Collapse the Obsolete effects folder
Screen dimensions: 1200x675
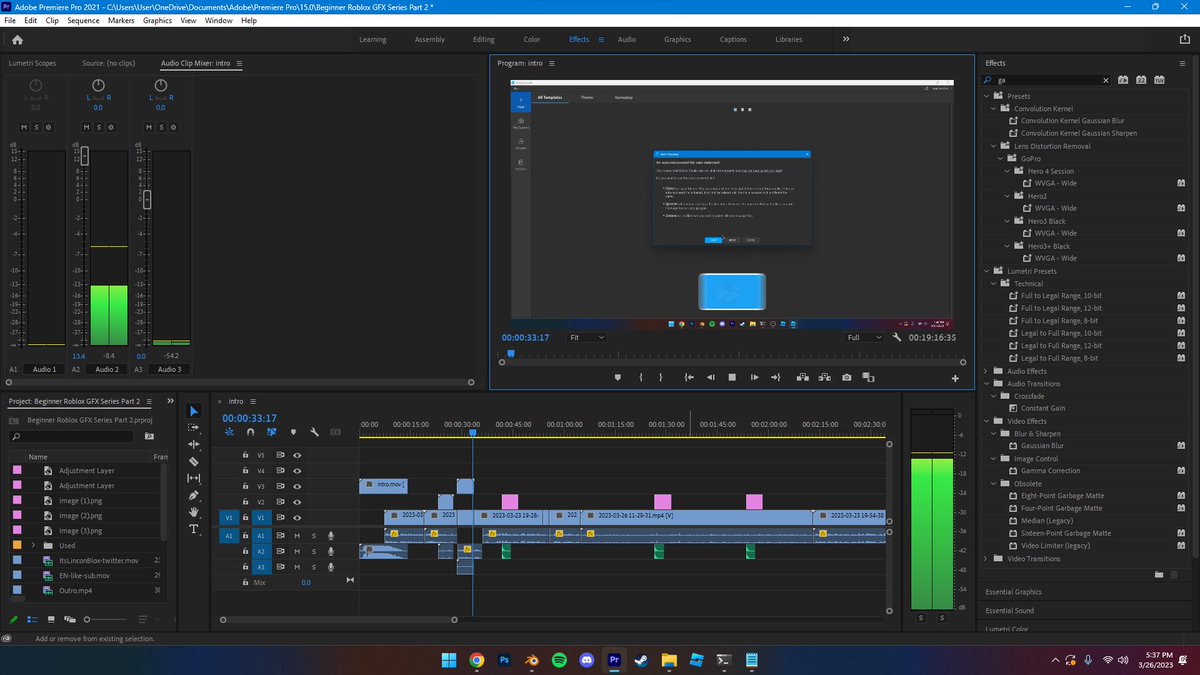pos(993,483)
